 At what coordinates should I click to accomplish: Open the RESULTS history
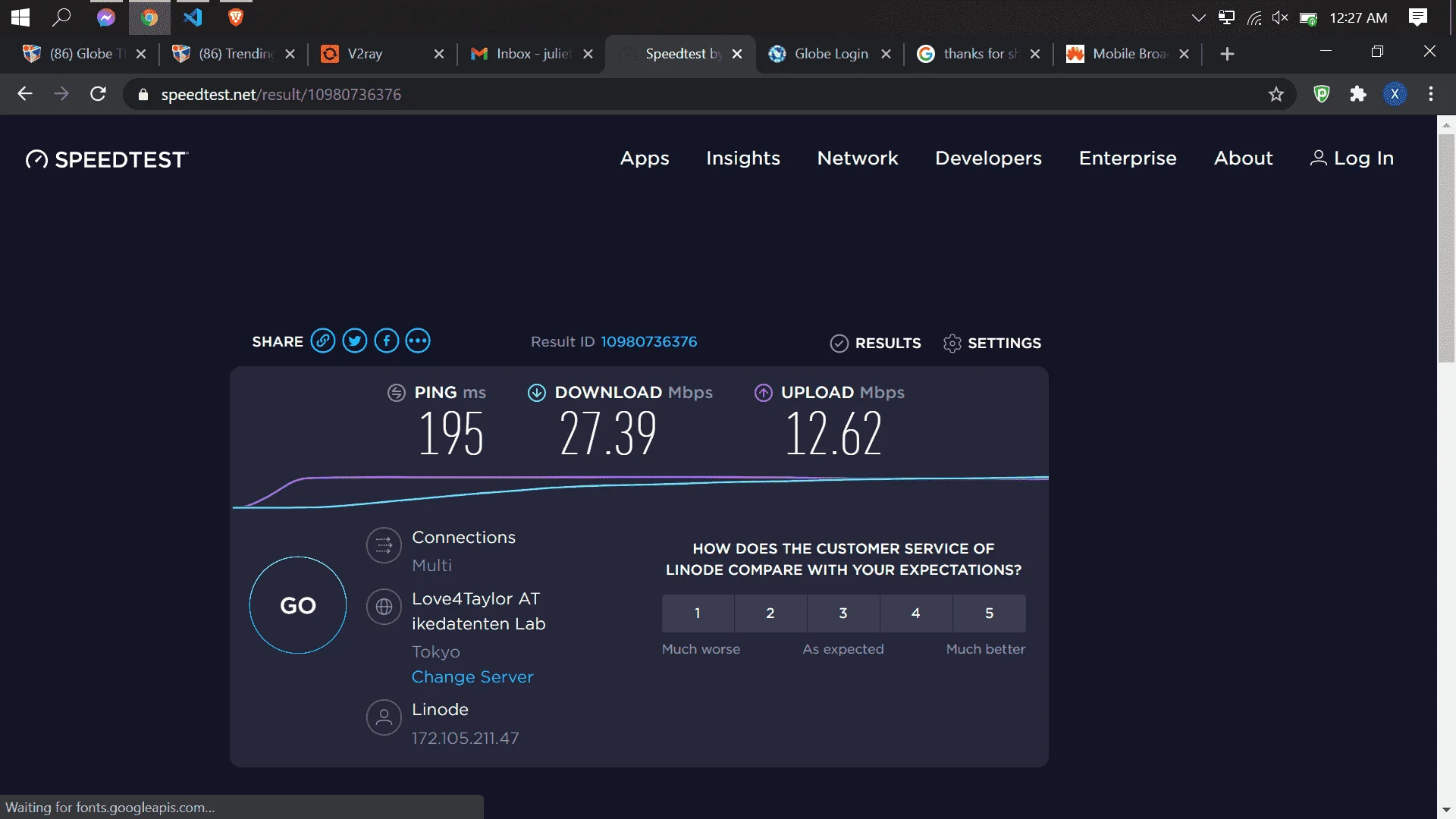pyautogui.click(x=876, y=344)
